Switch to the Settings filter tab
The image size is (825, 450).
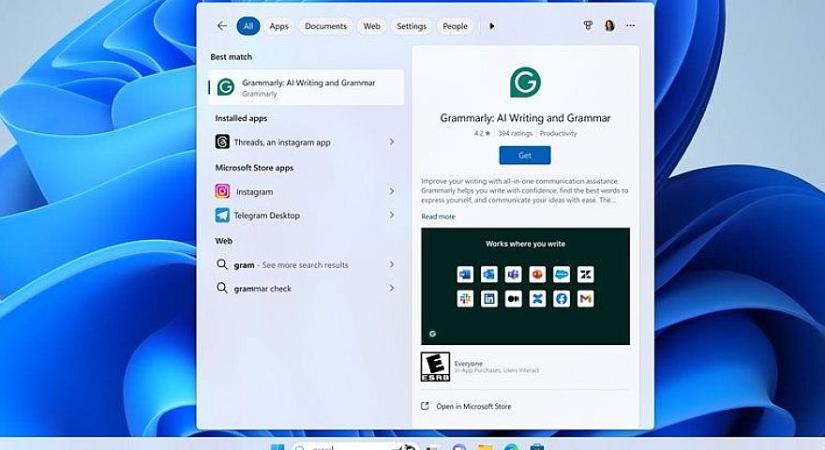pyautogui.click(x=411, y=26)
